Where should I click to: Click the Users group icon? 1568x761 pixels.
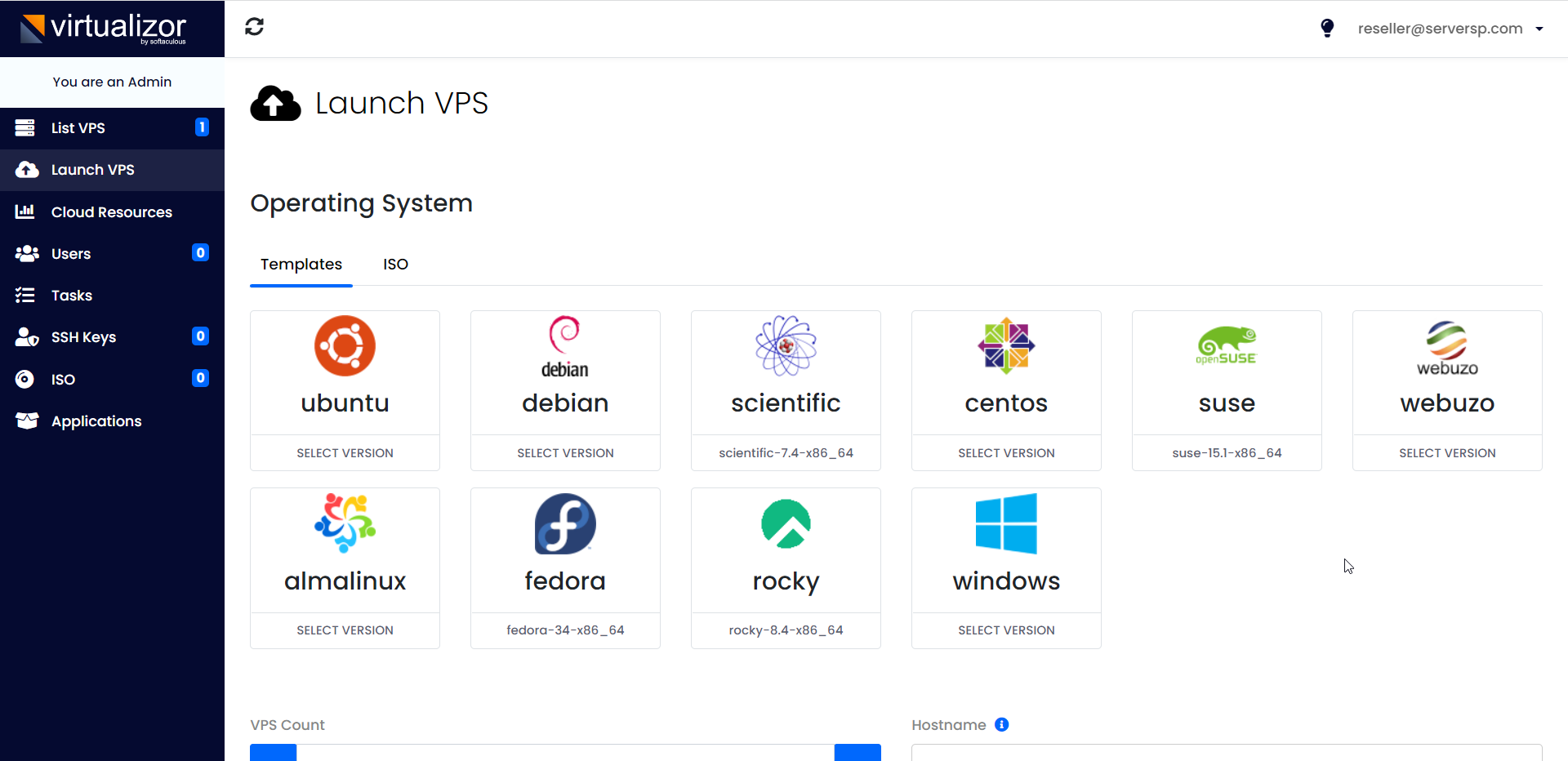[x=27, y=253]
